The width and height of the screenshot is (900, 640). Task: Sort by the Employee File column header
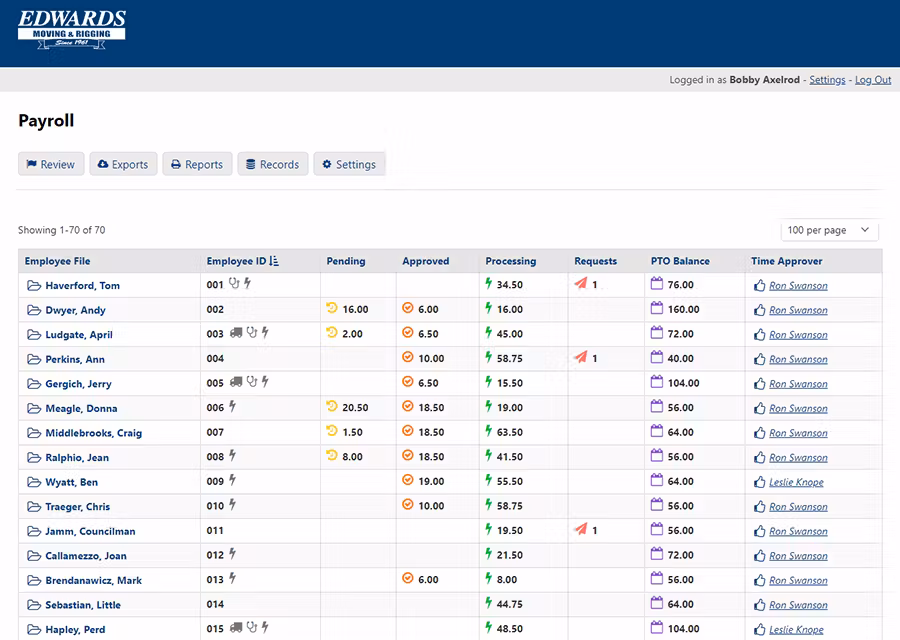pos(57,261)
